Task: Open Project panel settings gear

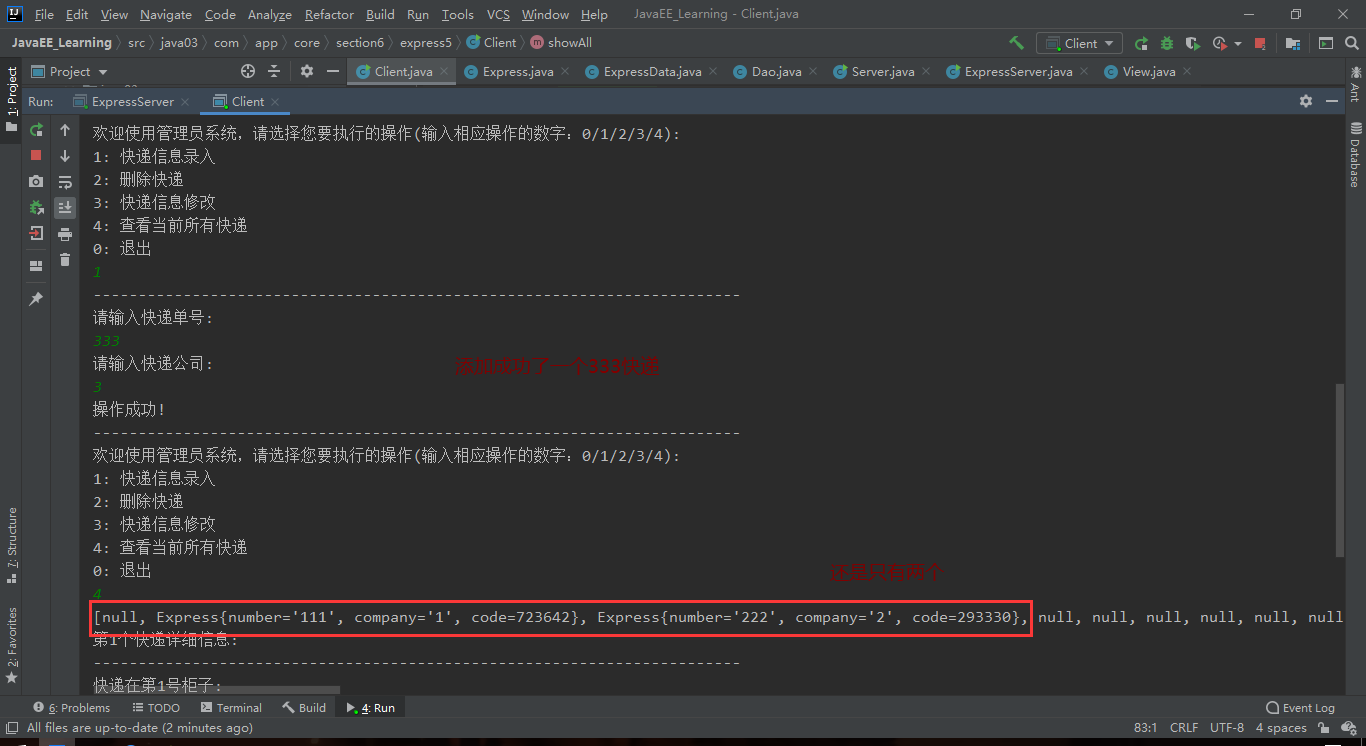Action: (x=307, y=71)
